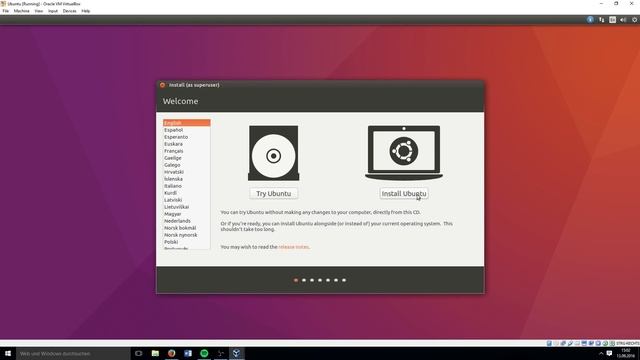Open the system gear menu in Ubuntu panel
Viewport: 640px width, 360px height.
tap(635, 20)
